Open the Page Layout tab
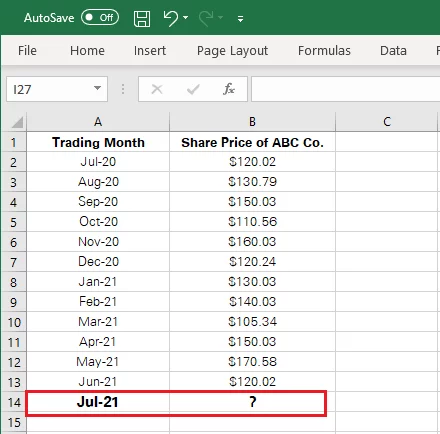Image resolution: width=440 pixels, height=434 pixels. [232, 51]
